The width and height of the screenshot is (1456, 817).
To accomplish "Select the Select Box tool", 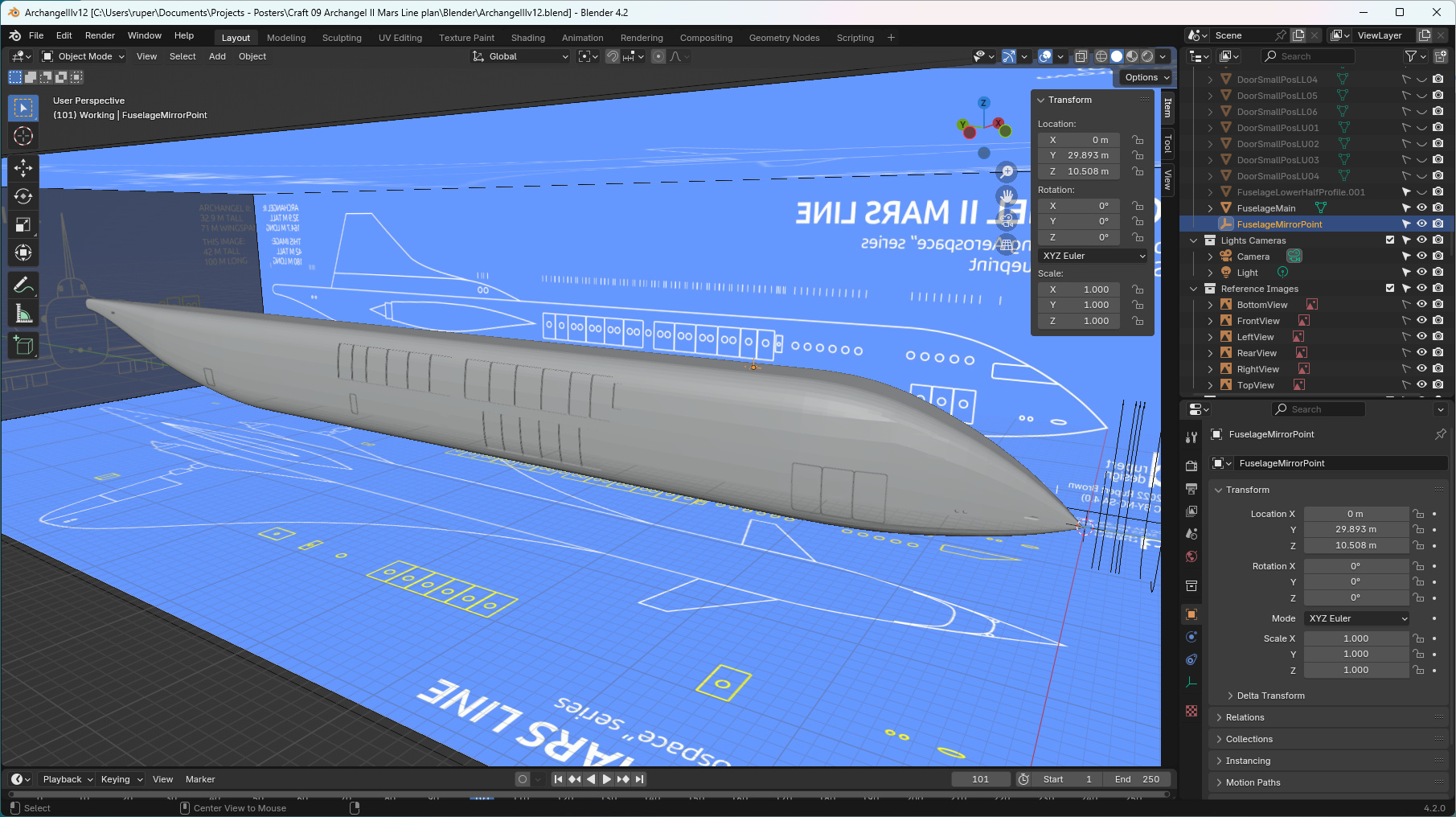I will pos(23,107).
